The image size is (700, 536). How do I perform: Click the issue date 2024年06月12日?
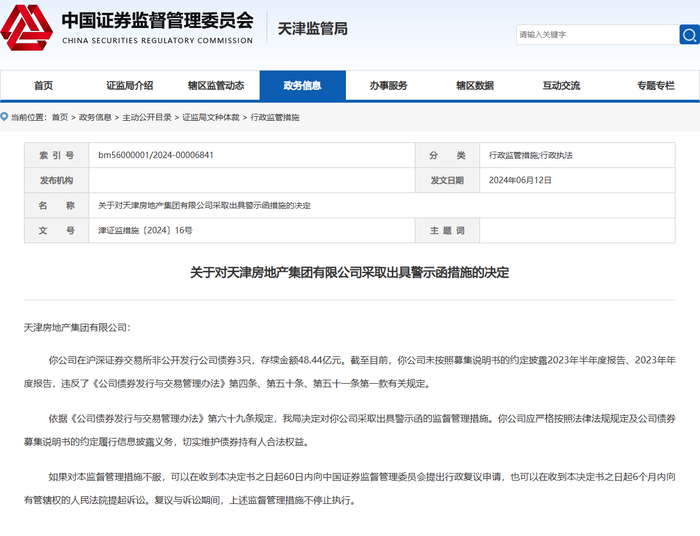[x=520, y=180]
